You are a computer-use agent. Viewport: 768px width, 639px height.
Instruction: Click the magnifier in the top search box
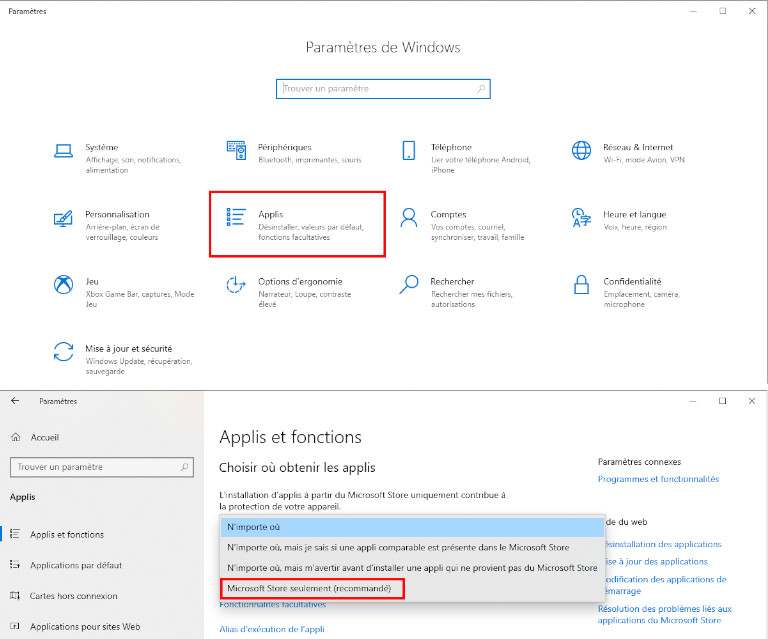coord(481,89)
